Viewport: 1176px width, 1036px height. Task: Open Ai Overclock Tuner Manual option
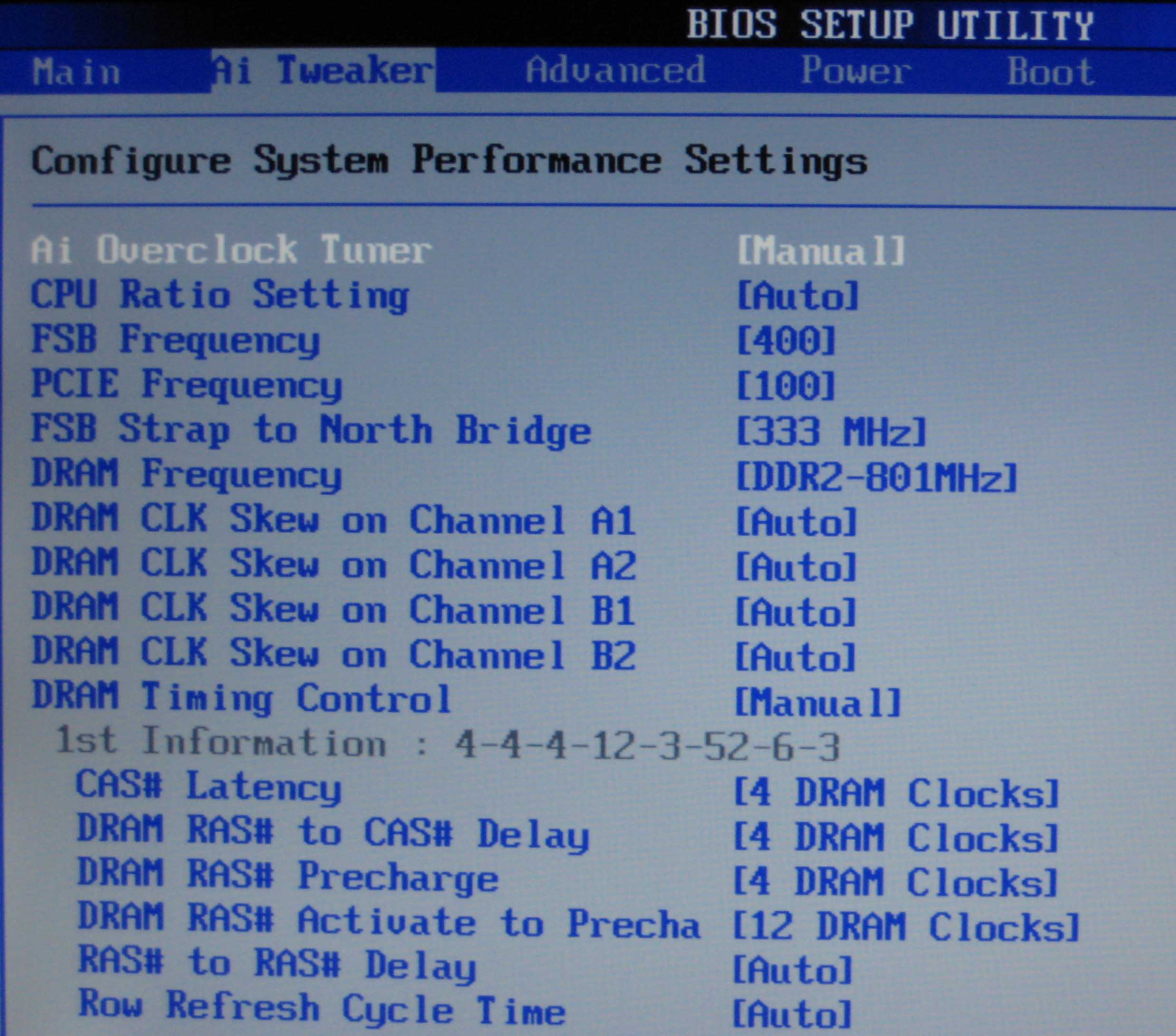click(821, 251)
